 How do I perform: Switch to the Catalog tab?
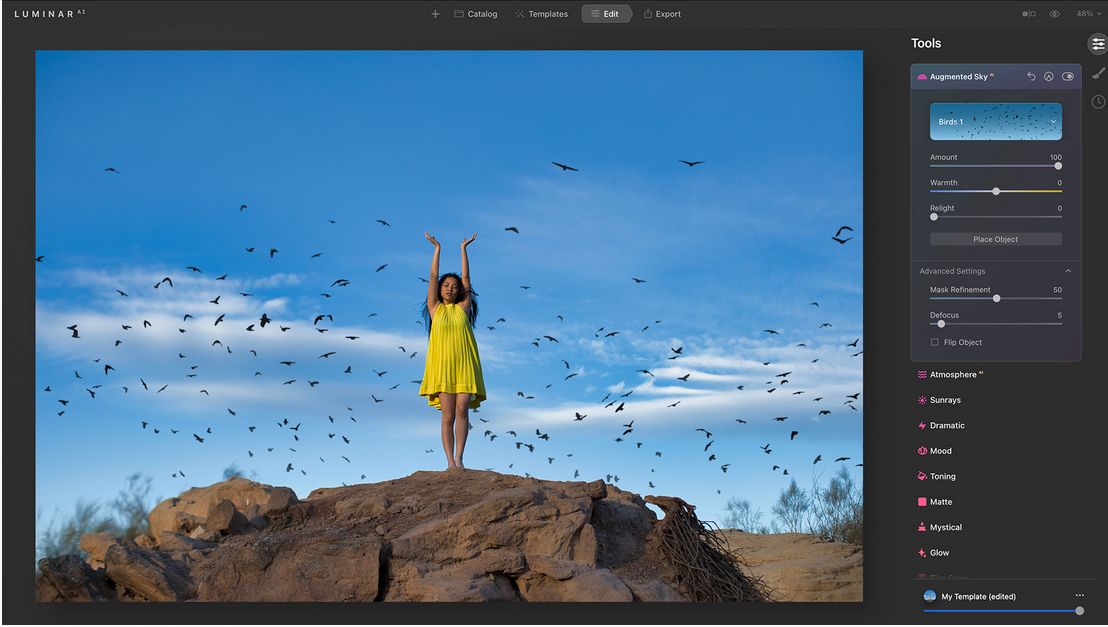(x=476, y=14)
